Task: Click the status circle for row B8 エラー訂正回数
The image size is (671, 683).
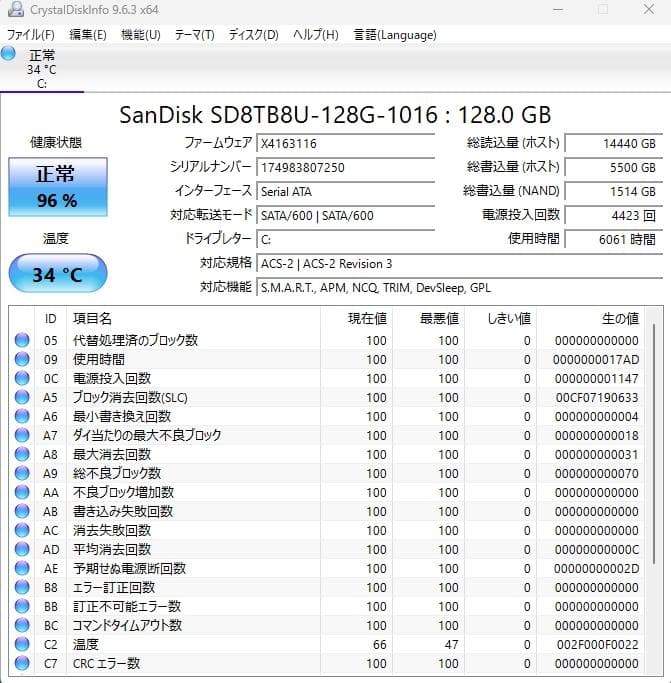Action: [22, 587]
